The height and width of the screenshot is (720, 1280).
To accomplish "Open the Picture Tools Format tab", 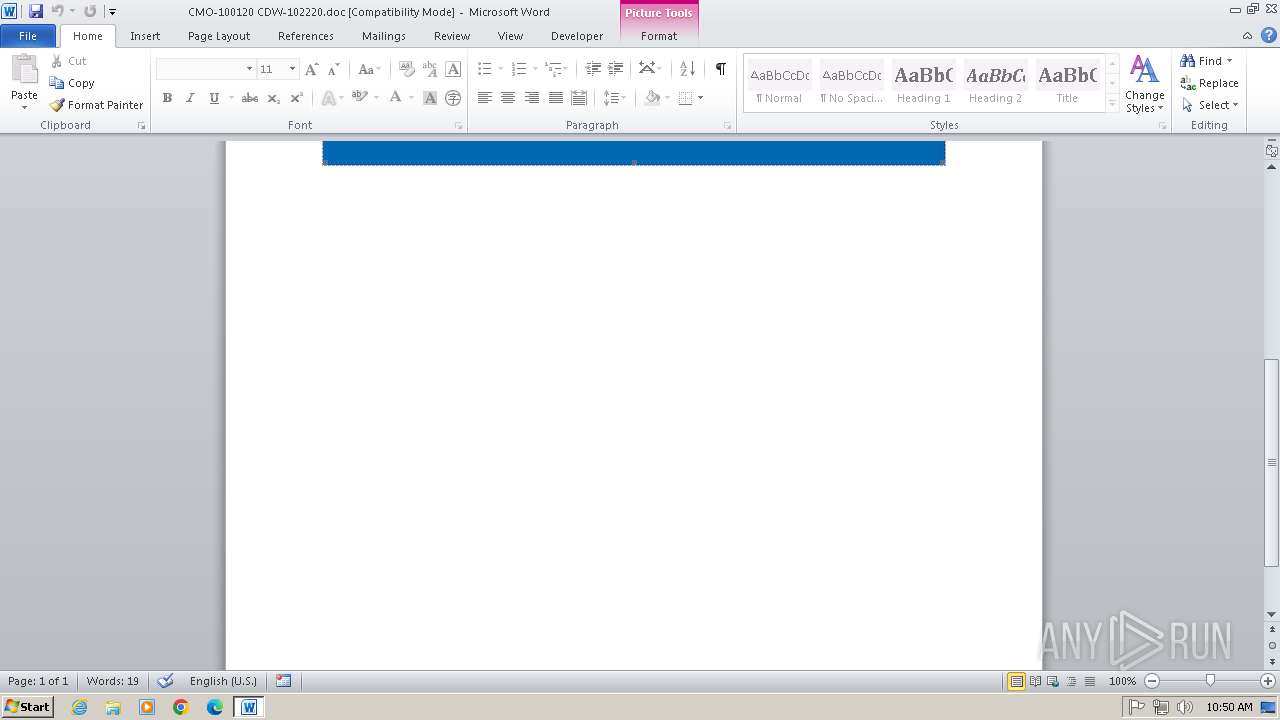I will coord(659,36).
